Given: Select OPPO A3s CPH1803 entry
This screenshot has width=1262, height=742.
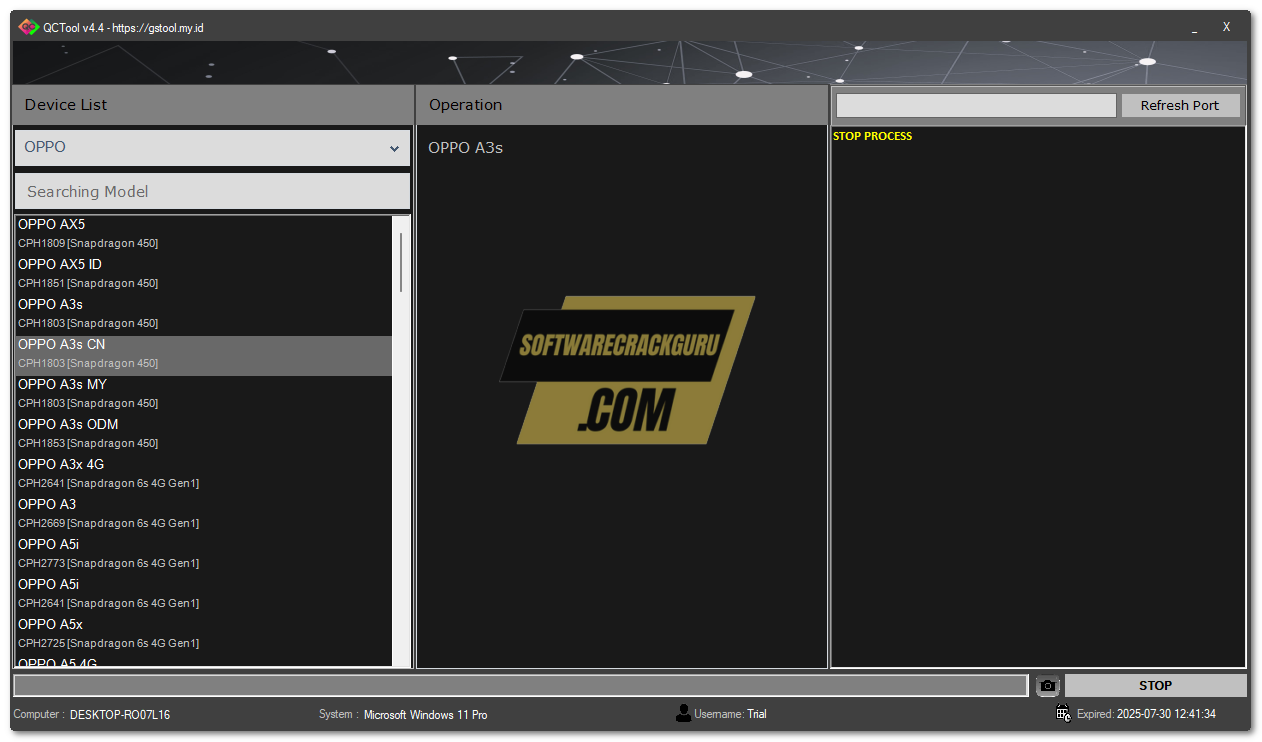Looking at the screenshot, I should pyautogui.click(x=203, y=314).
